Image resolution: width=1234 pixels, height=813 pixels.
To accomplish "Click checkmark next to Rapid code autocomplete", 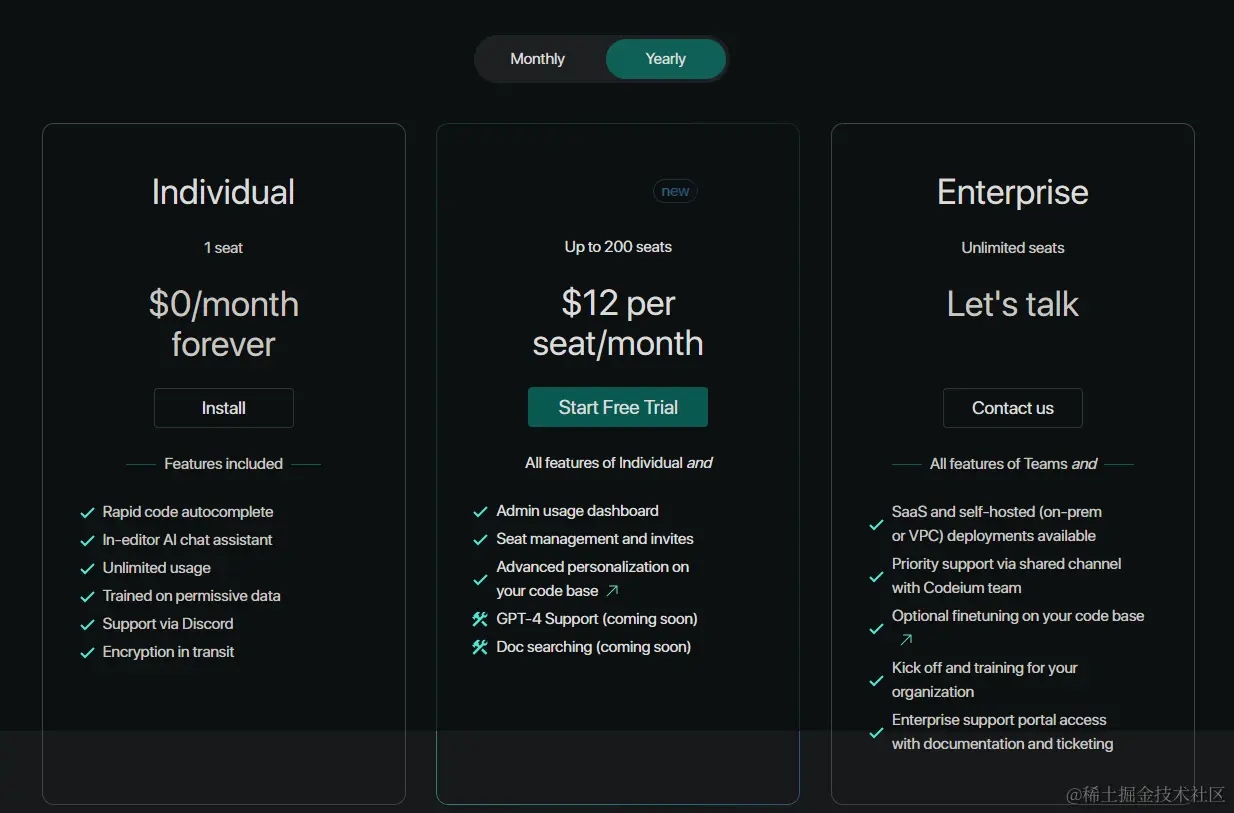I will pos(87,513).
